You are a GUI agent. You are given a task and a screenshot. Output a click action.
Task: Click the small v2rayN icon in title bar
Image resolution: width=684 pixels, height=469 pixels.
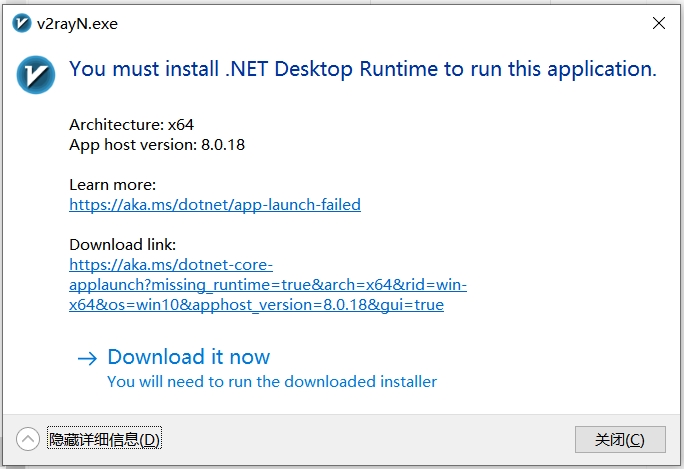21,23
